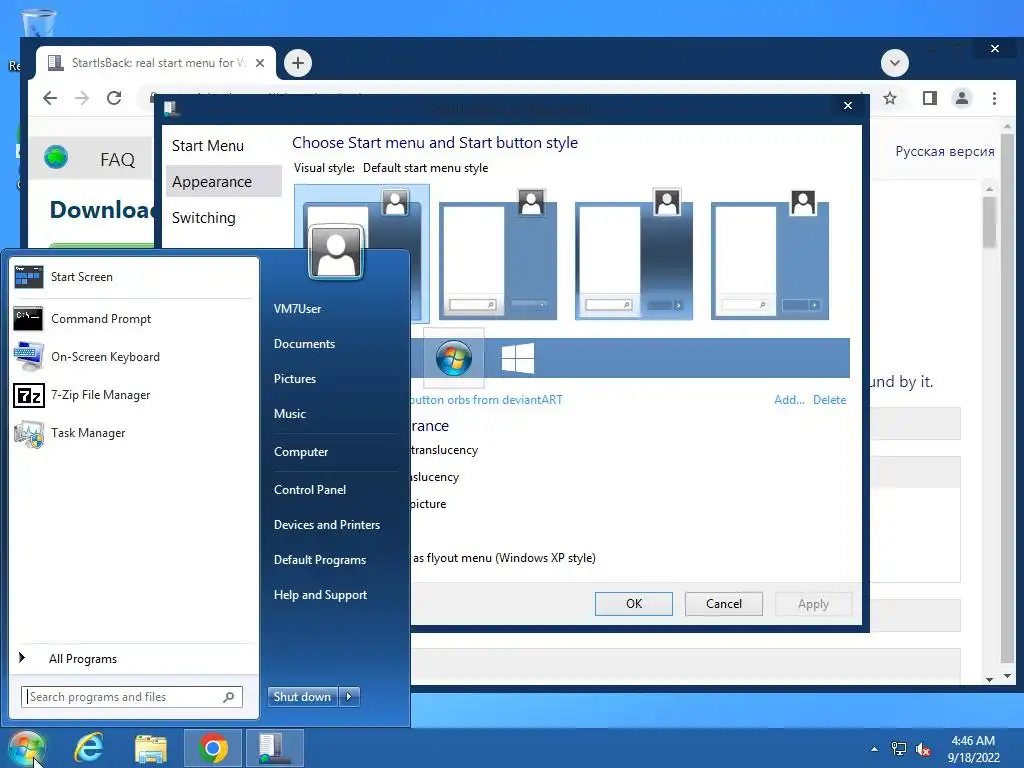Select the Windows 7 orb start button
Image resolution: width=1024 pixels, height=768 pixels.
coord(454,358)
